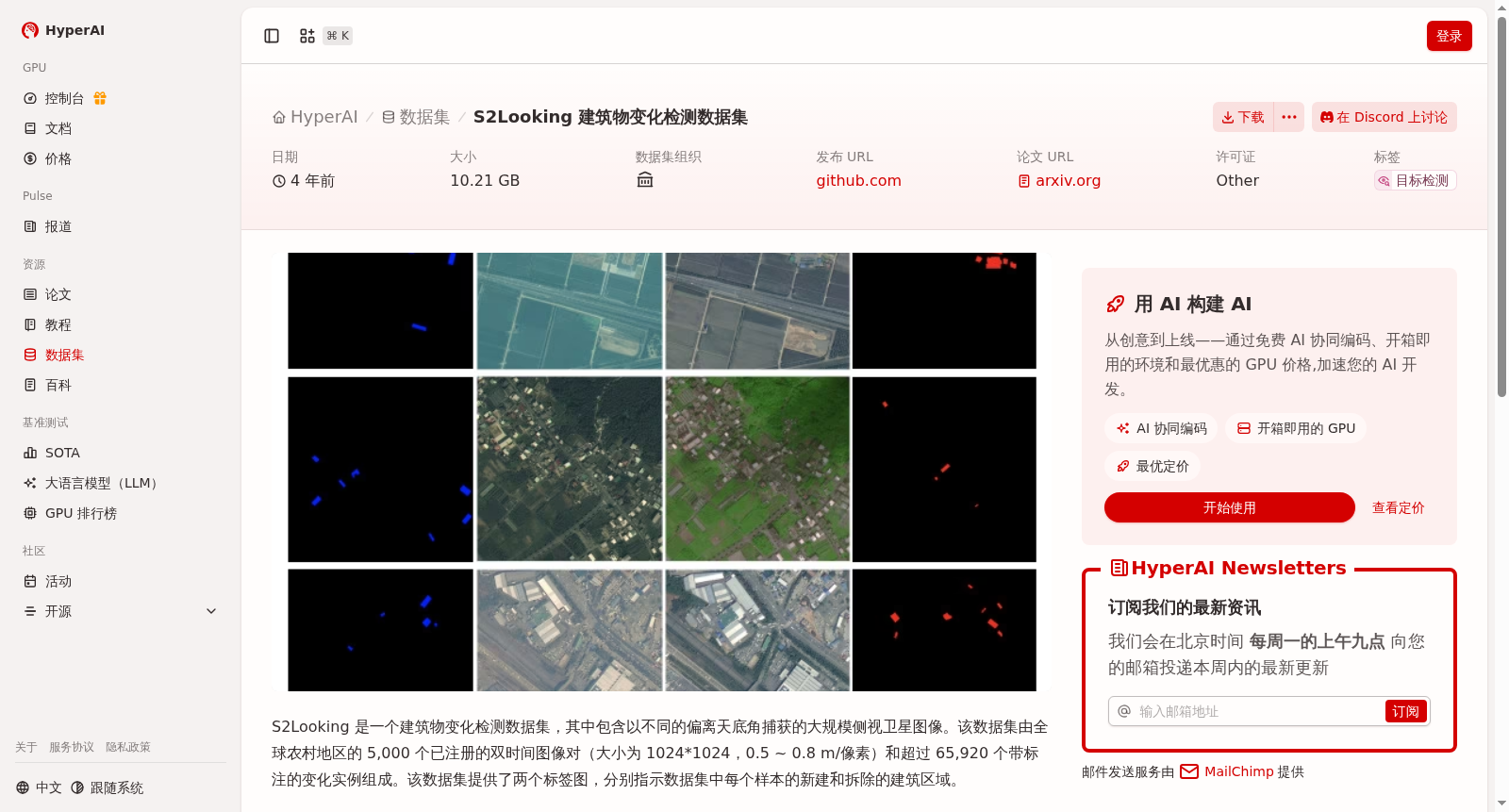
Task: Click the dataset organization building icon
Action: pyautogui.click(x=645, y=180)
